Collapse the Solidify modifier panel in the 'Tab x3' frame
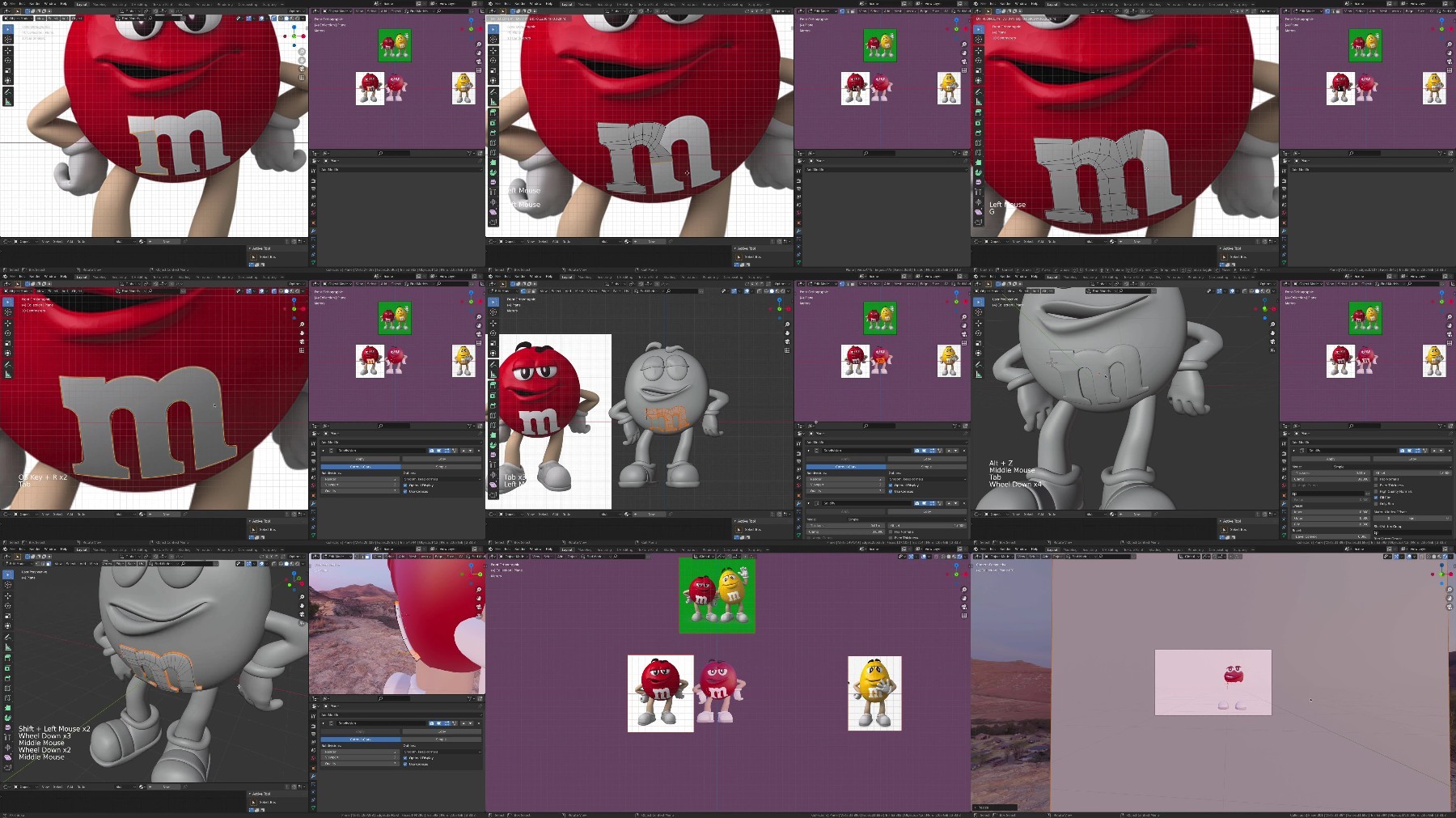 [809, 503]
